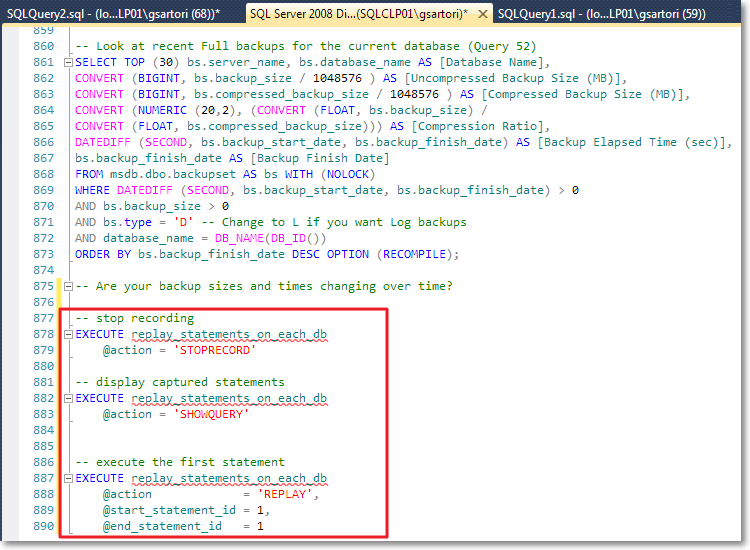Click the @end_statement_id parameter
The height and width of the screenshot is (550, 750).
pos(162,526)
